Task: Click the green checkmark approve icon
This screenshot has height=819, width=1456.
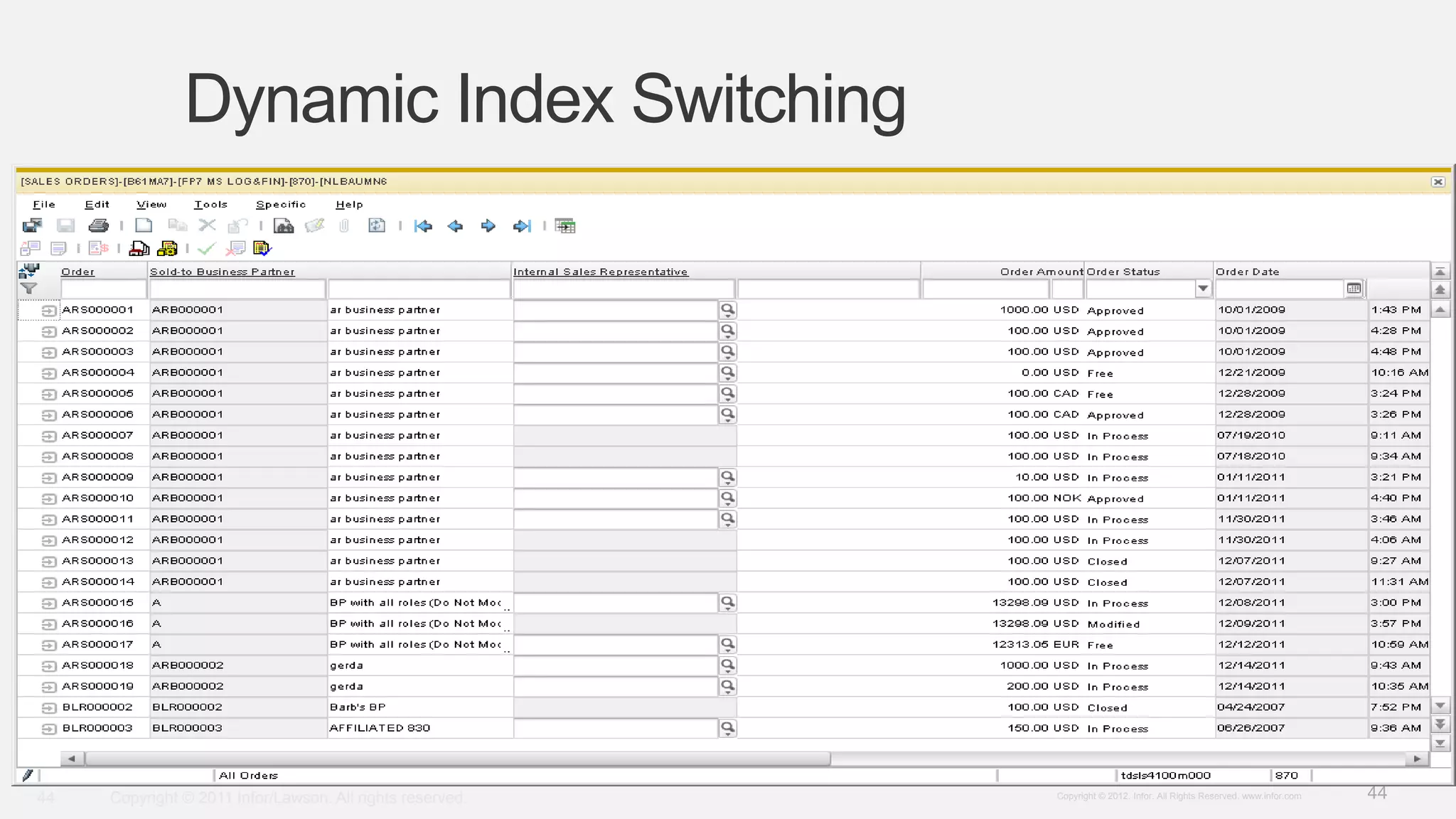Action: click(x=206, y=248)
